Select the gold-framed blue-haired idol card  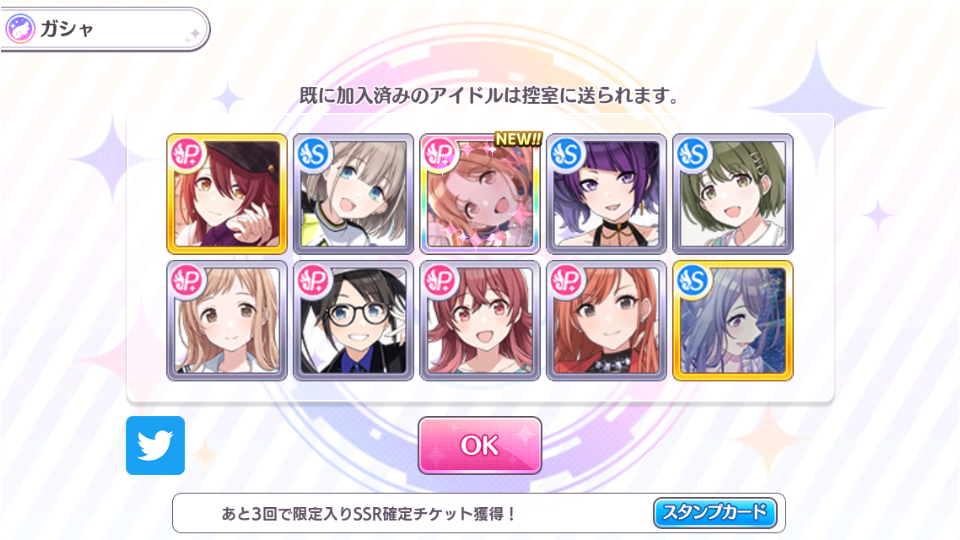(x=733, y=320)
